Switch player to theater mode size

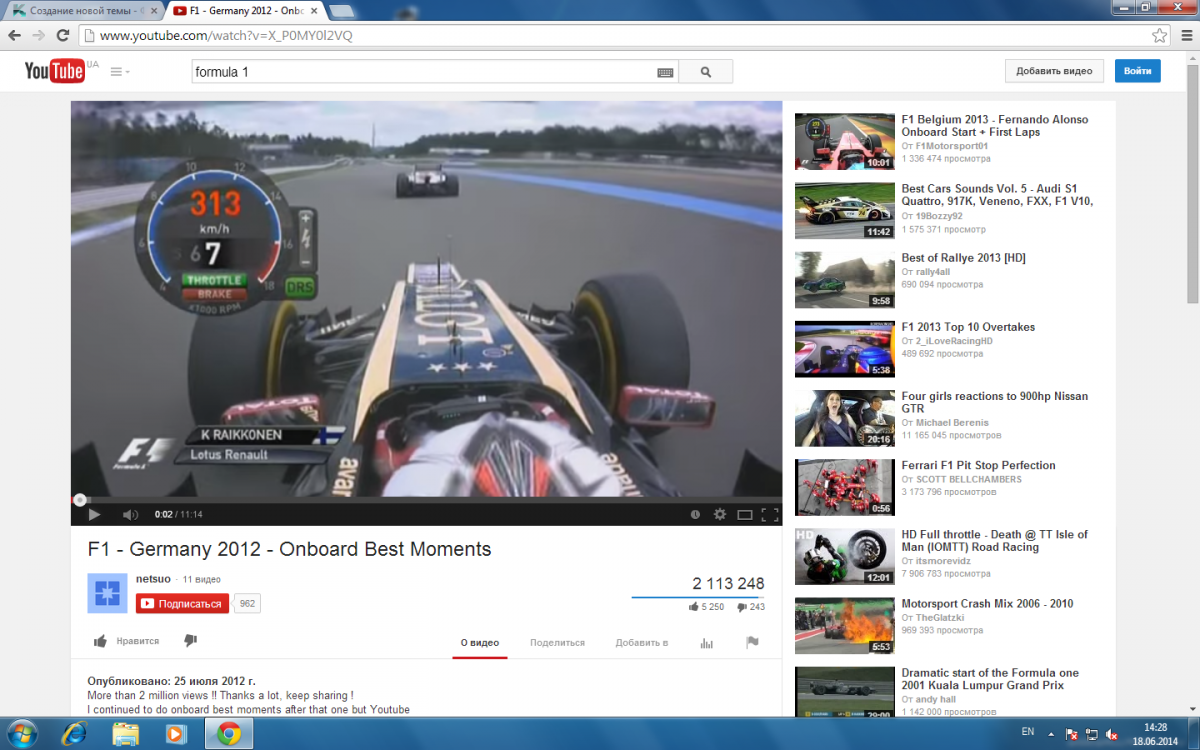click(x=744, y=514)
